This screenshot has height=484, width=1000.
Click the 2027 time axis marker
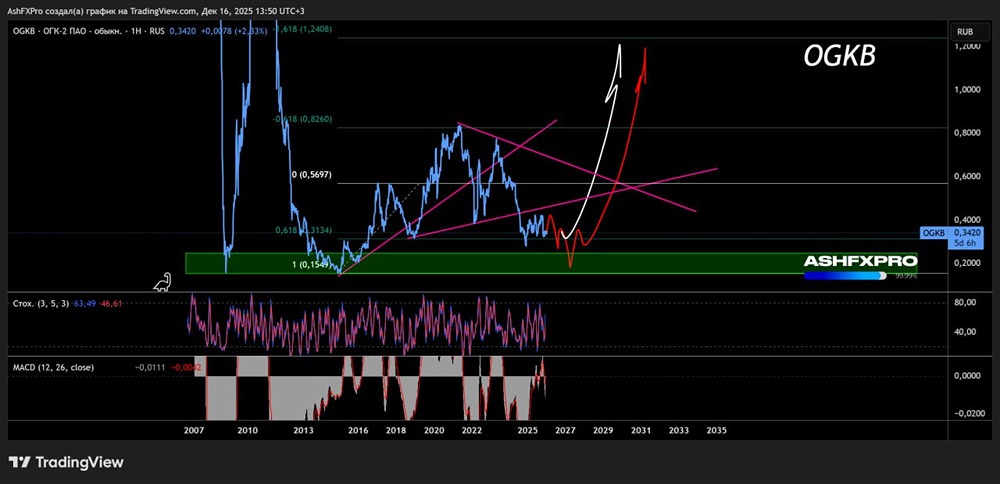pyautogui.click(x=565, y=430)
